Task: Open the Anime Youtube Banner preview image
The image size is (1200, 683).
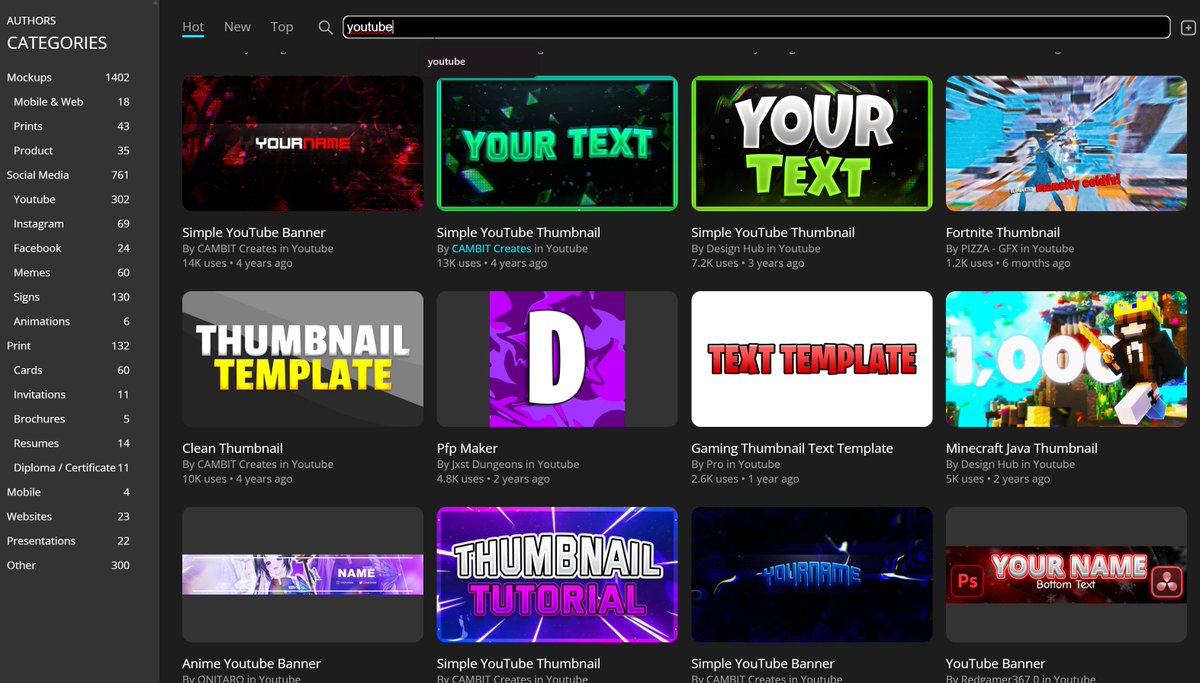Action: [x=303, y=575]
